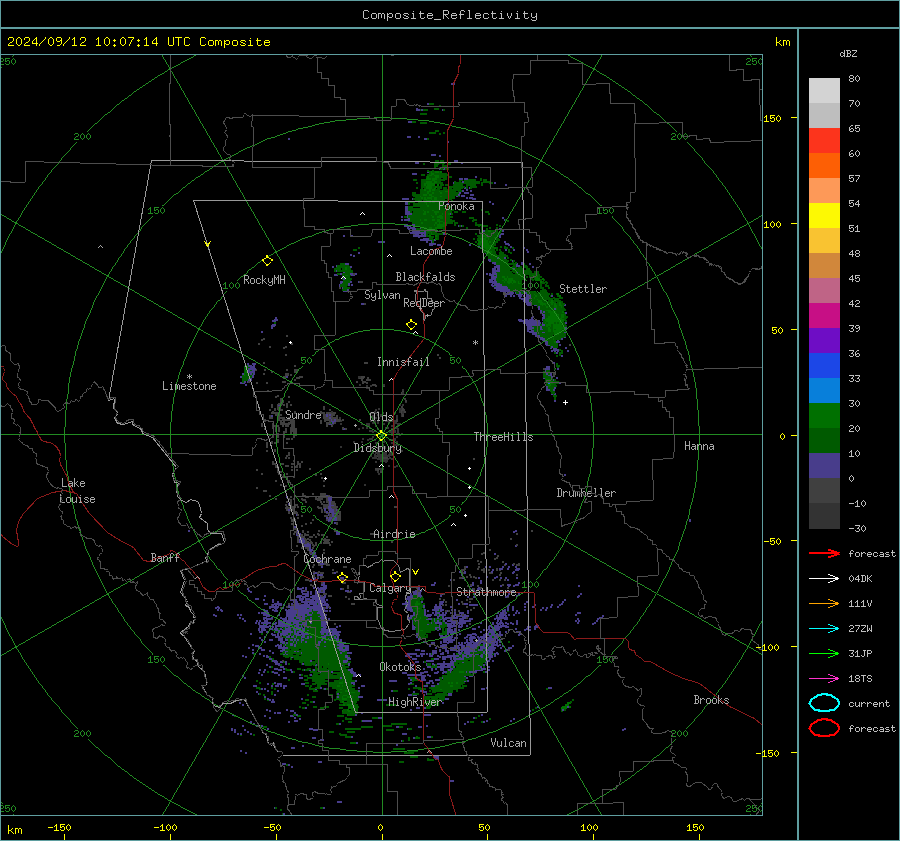
Task: Click the yellow diamond marker above Calgary
Action: click(395, 576)
